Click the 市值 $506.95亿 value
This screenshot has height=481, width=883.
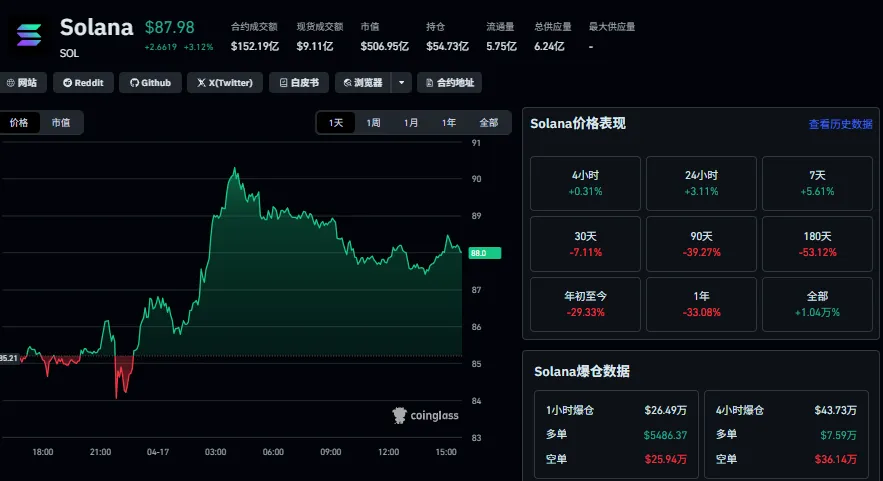[385, 46]
